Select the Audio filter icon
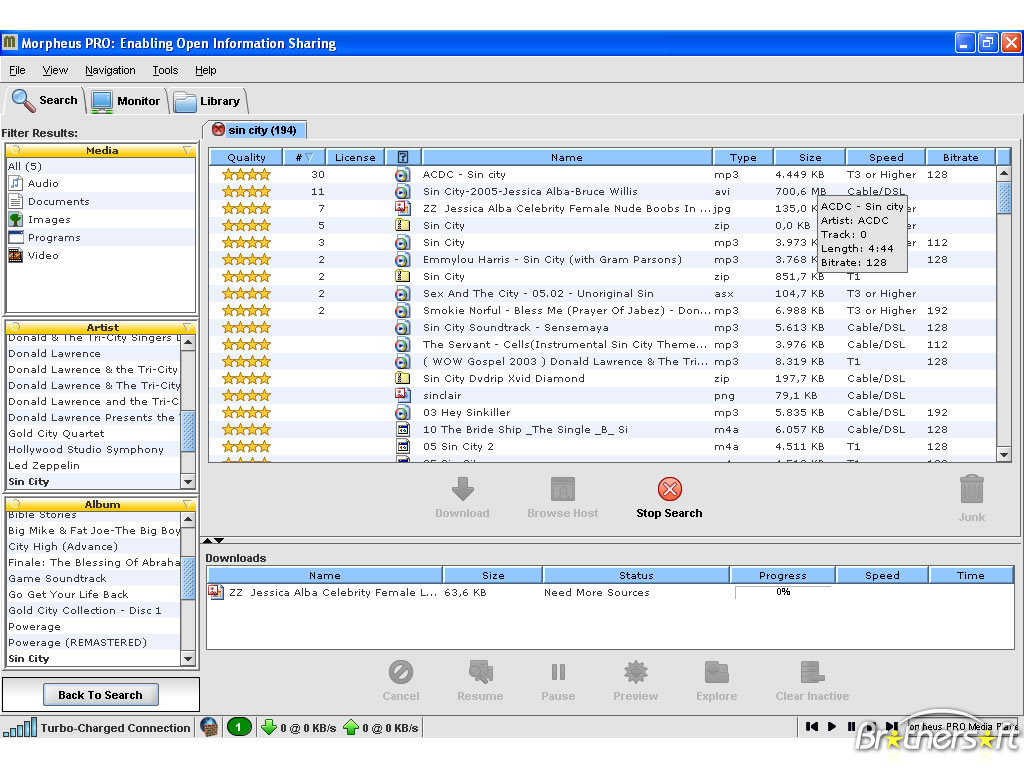The width and height of the screenshot is (1024, 768). [15, 184]
